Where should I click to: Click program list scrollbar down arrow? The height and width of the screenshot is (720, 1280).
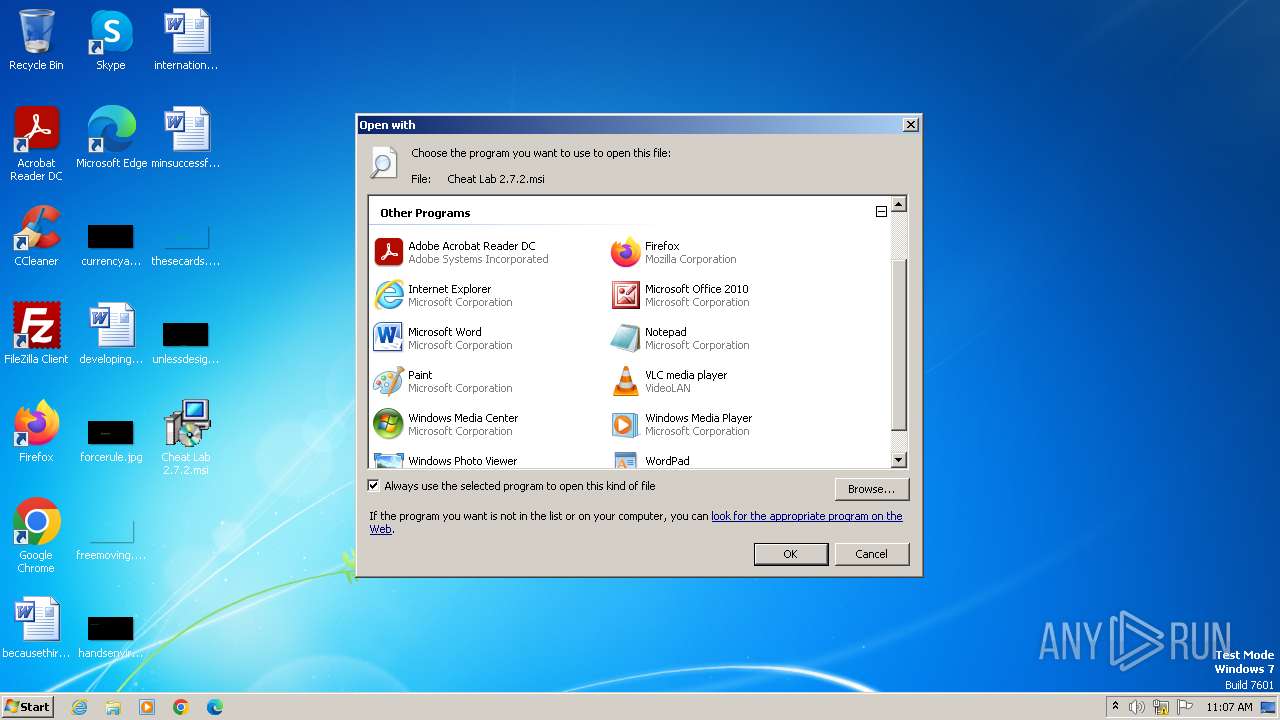[x=898, y=460]
